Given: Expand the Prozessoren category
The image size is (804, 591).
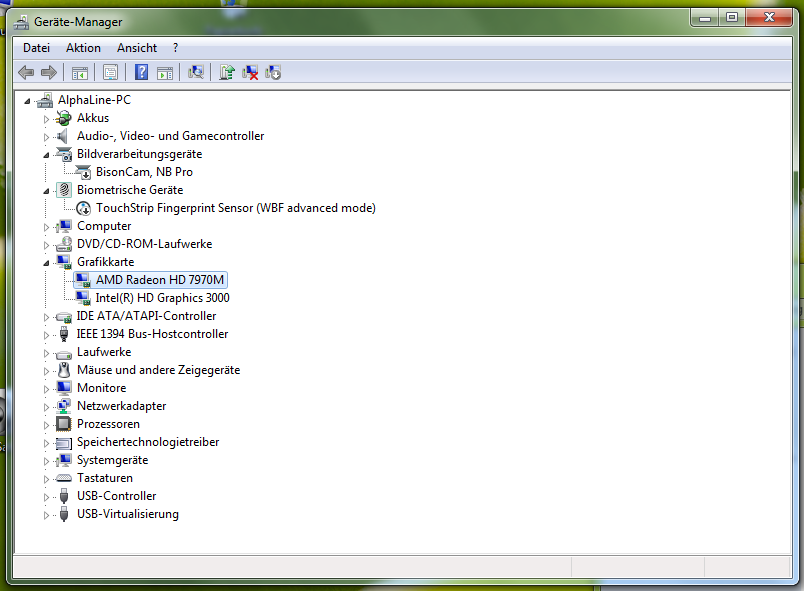Looking at the screenshot, I should click(46, 425).
